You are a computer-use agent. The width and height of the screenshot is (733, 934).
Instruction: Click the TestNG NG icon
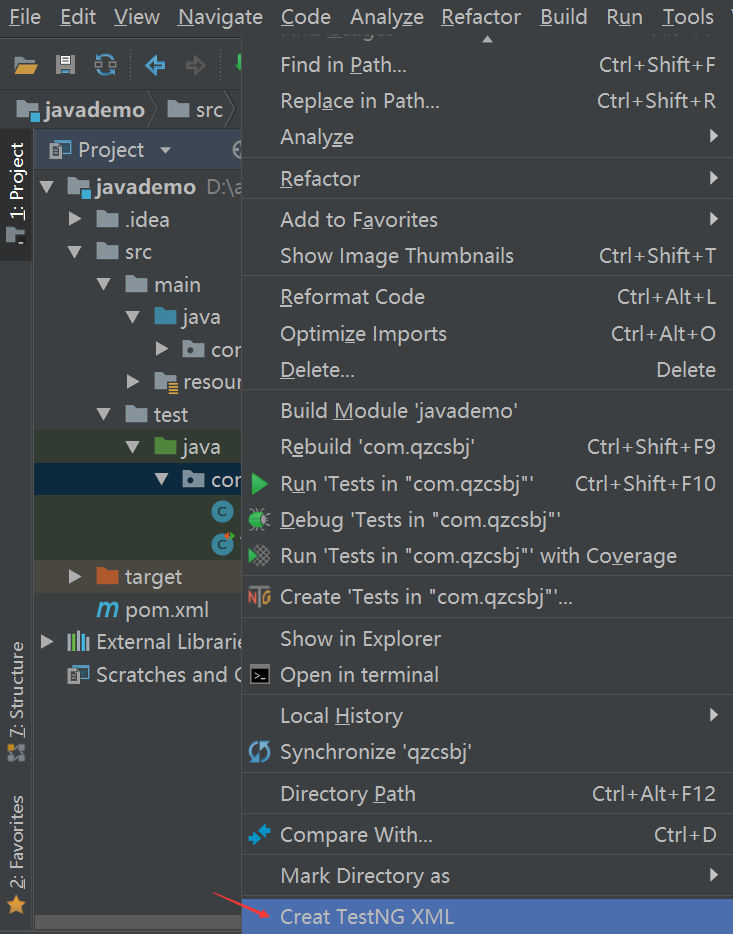coord(259,597)
